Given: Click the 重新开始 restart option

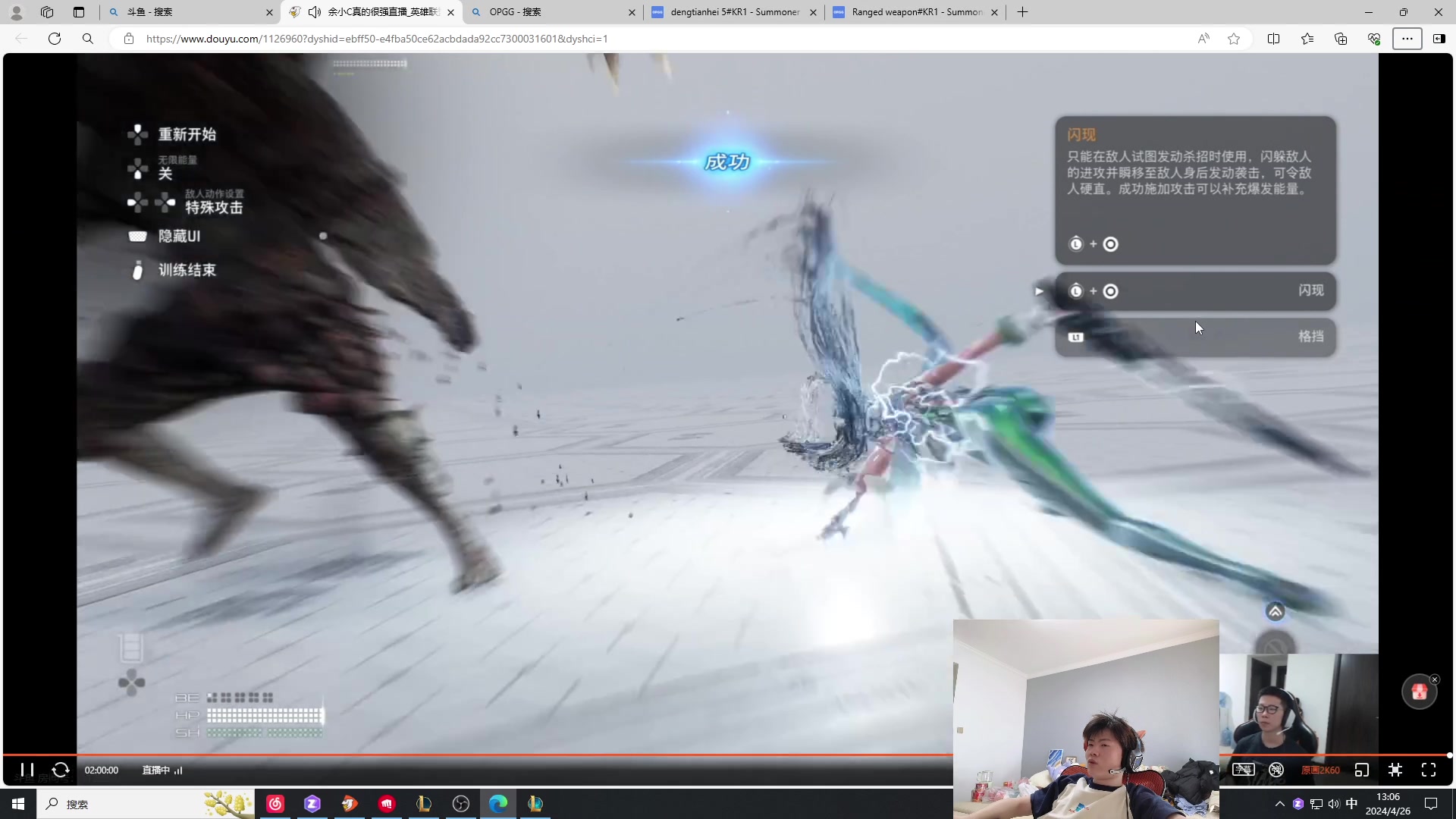Looking at the screenshot, I should pos(187,134).
